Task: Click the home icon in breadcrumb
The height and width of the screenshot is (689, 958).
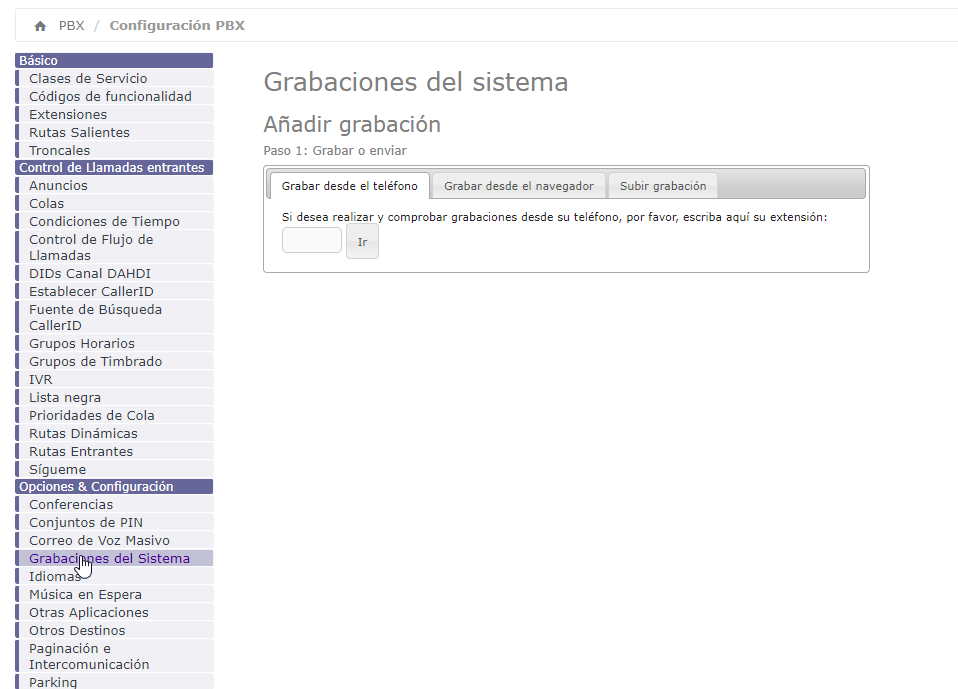Action: [x=40, y=26]
